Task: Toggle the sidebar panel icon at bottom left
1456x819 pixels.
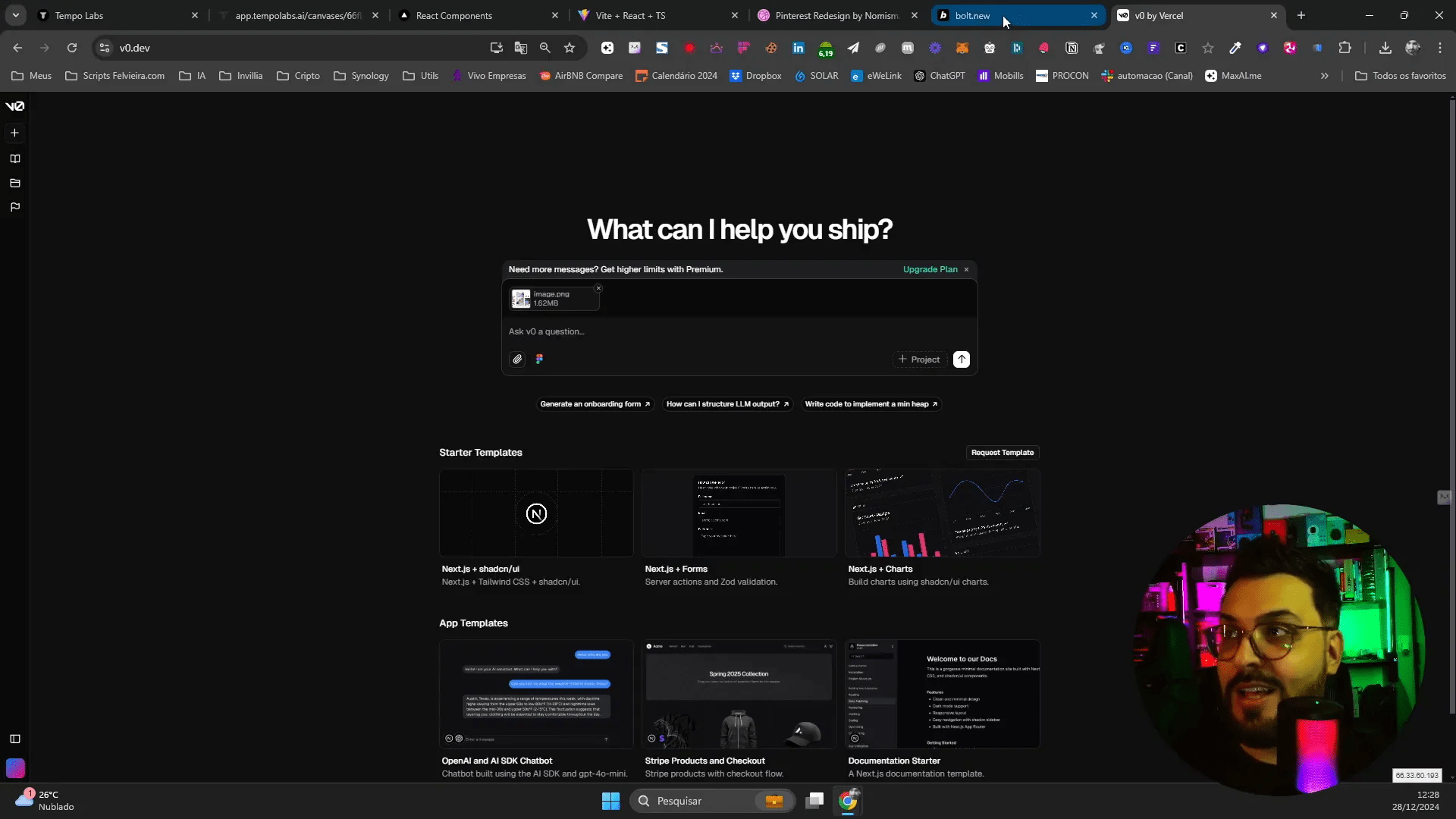Action: click(x=14, y=739)
